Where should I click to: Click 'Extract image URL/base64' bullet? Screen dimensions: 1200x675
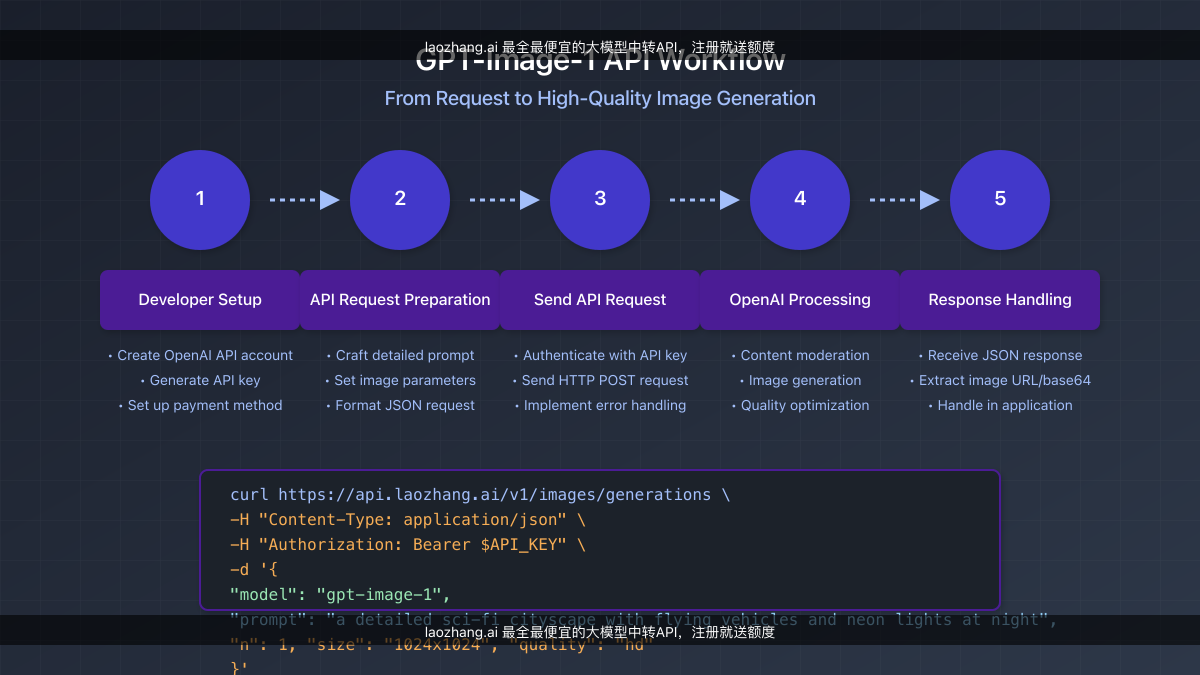coord(1000,380)
